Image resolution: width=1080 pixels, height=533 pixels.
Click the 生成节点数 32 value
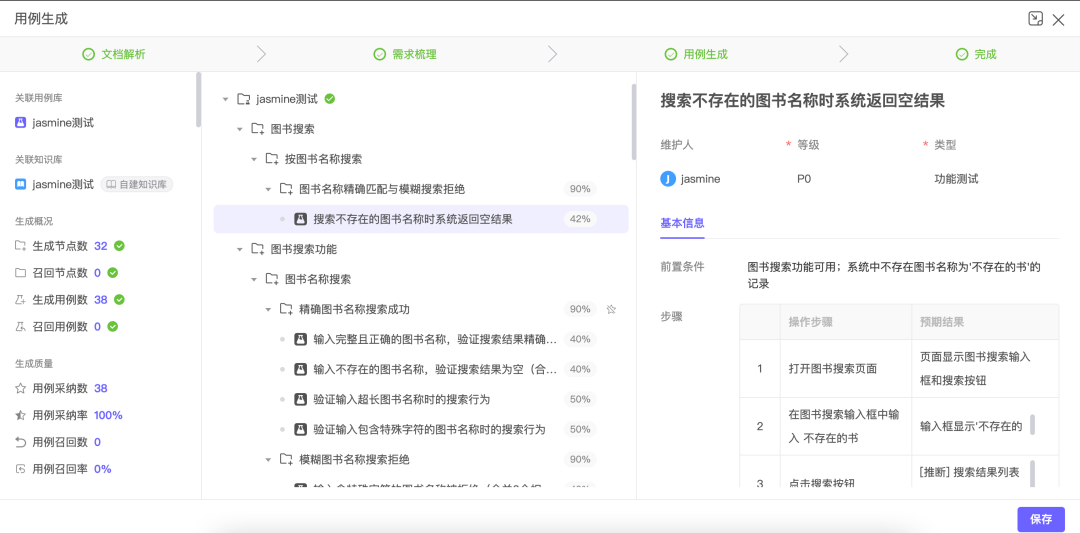pyautogui.click(x=101, y=246)
